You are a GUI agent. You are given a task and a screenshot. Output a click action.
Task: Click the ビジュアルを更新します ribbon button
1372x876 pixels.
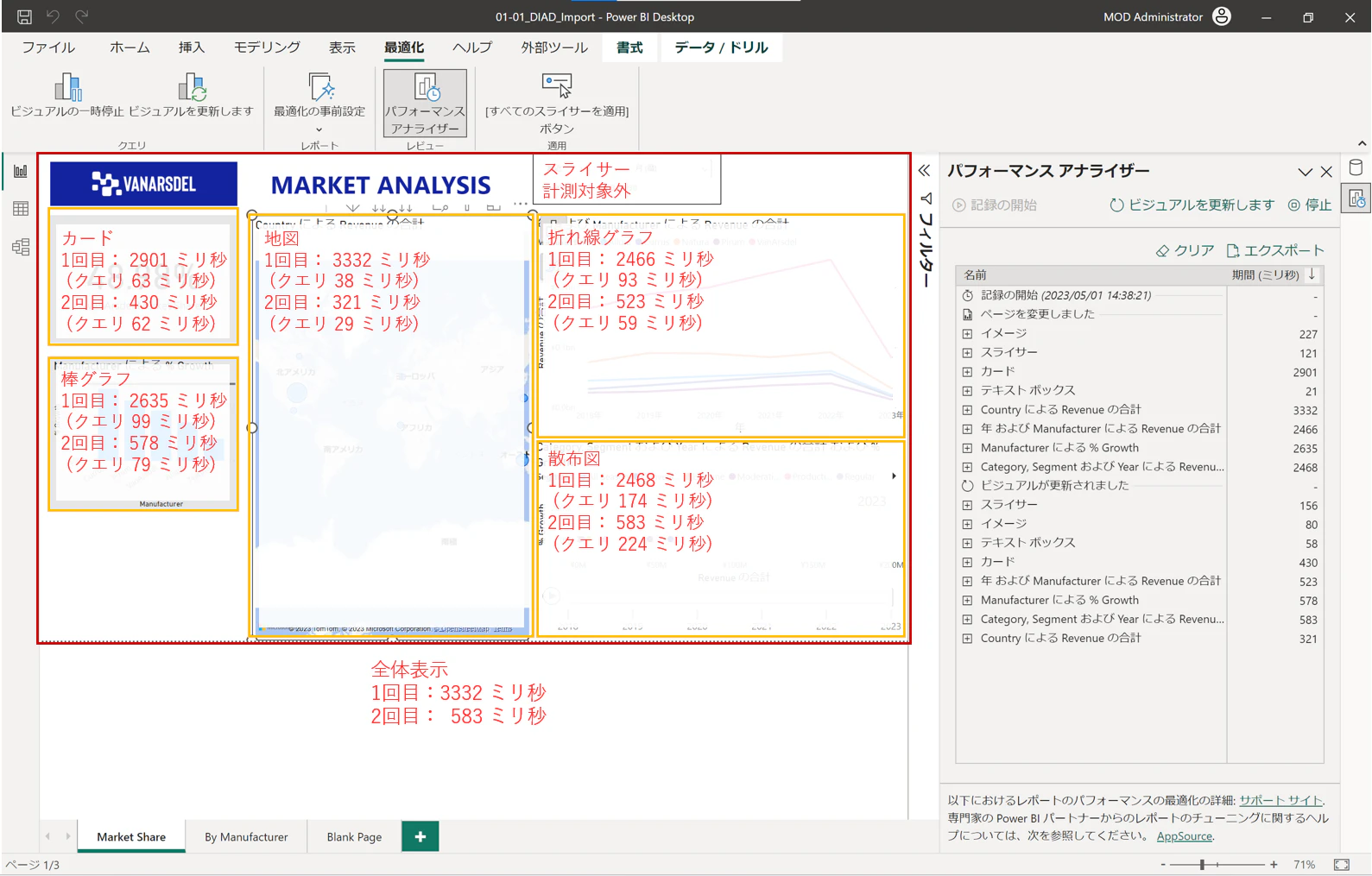click(192, 96)
